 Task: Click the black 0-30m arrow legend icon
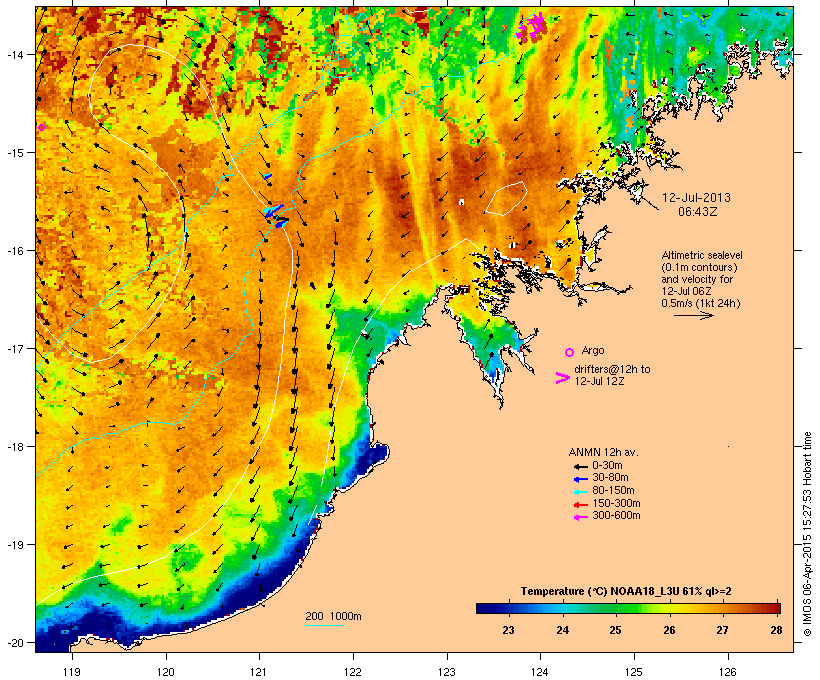(580, 466)
